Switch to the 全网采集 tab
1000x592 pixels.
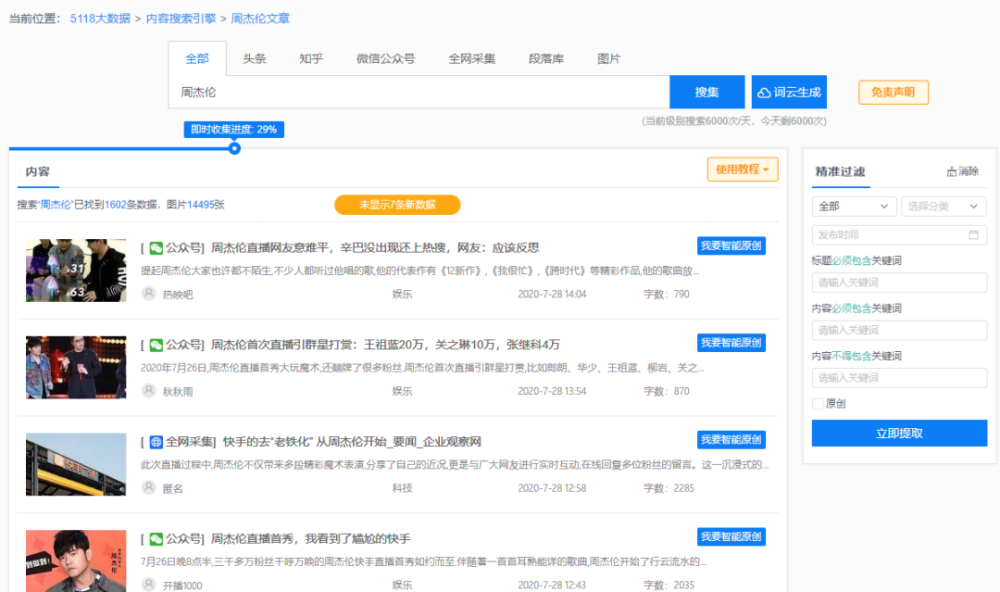[x=472, y=59]
